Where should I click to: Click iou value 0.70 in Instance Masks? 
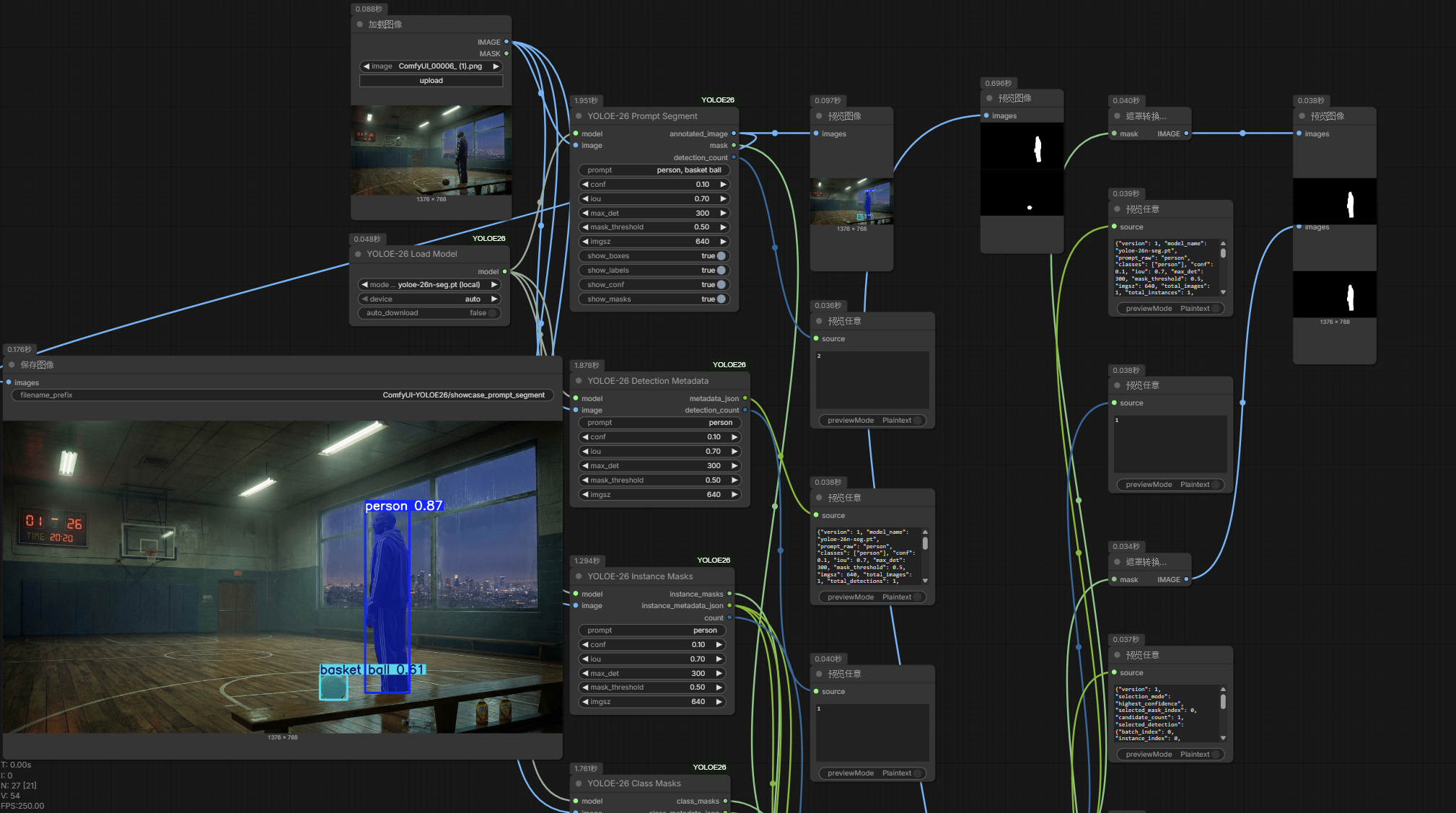point(697,659)
